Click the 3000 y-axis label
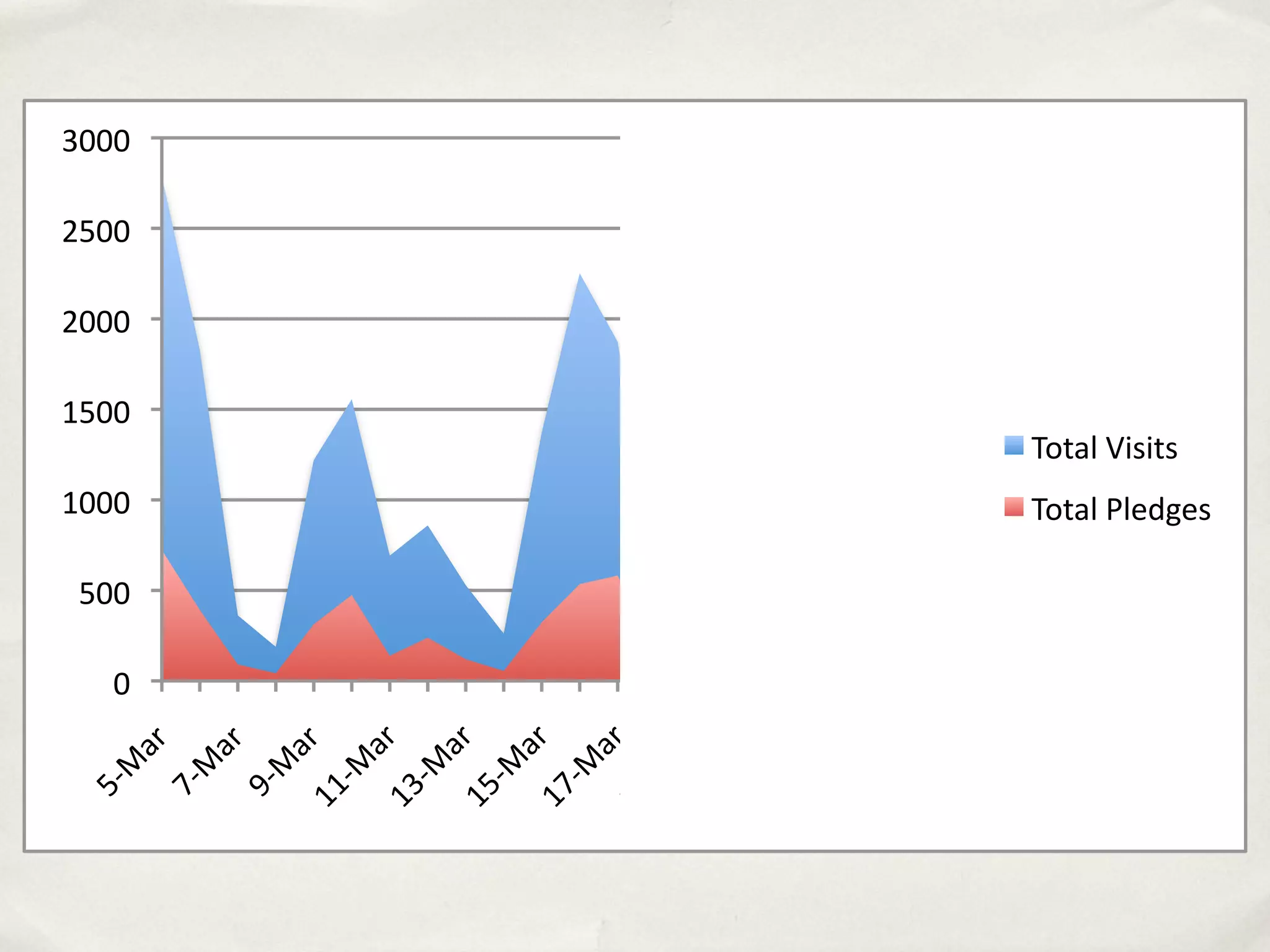 click(x=96, y=141)
